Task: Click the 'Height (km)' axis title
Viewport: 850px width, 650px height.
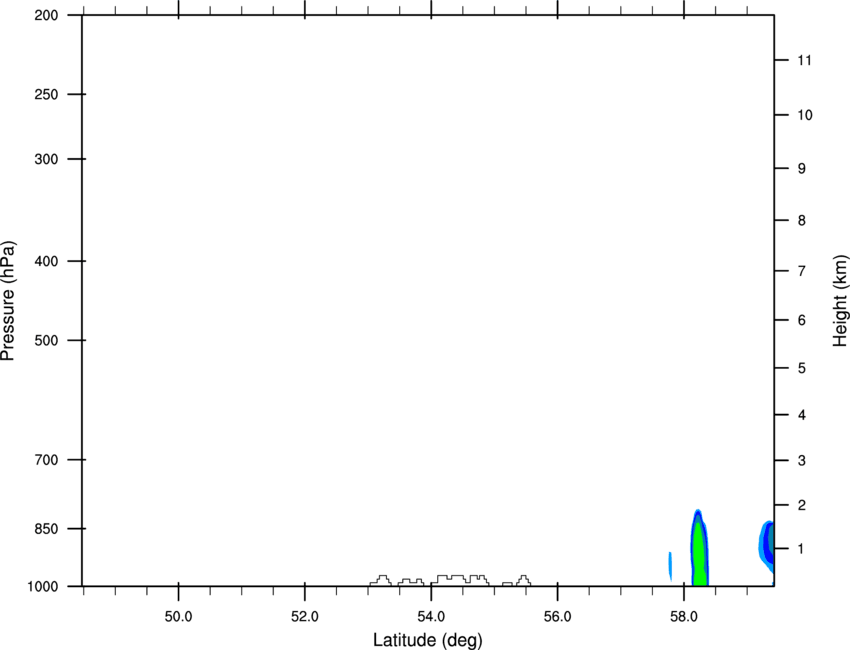Action: [x=840, y=300]
